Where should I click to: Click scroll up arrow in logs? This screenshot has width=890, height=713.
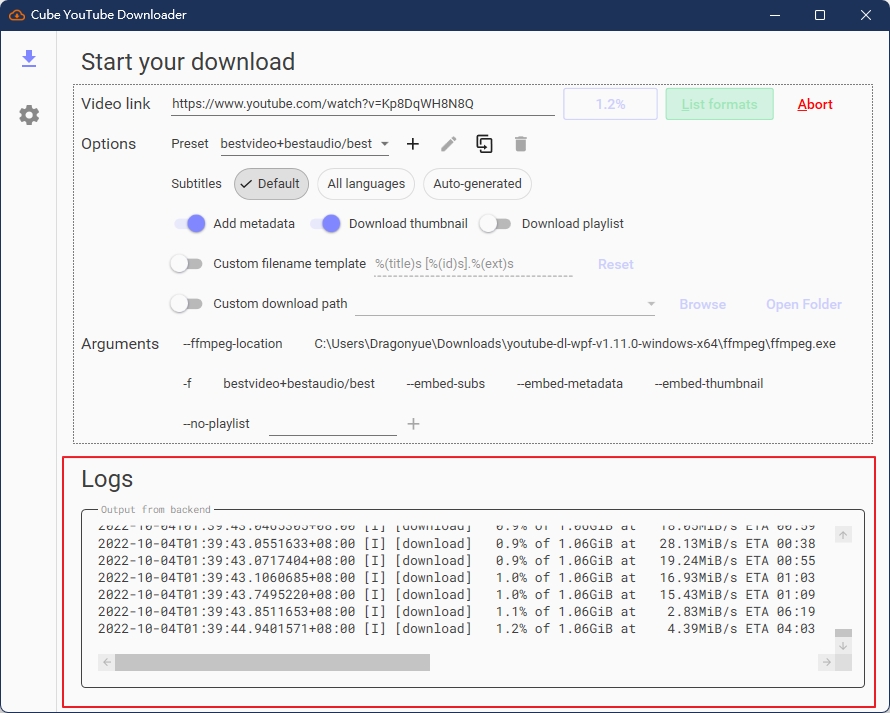(x=843, y=535)
